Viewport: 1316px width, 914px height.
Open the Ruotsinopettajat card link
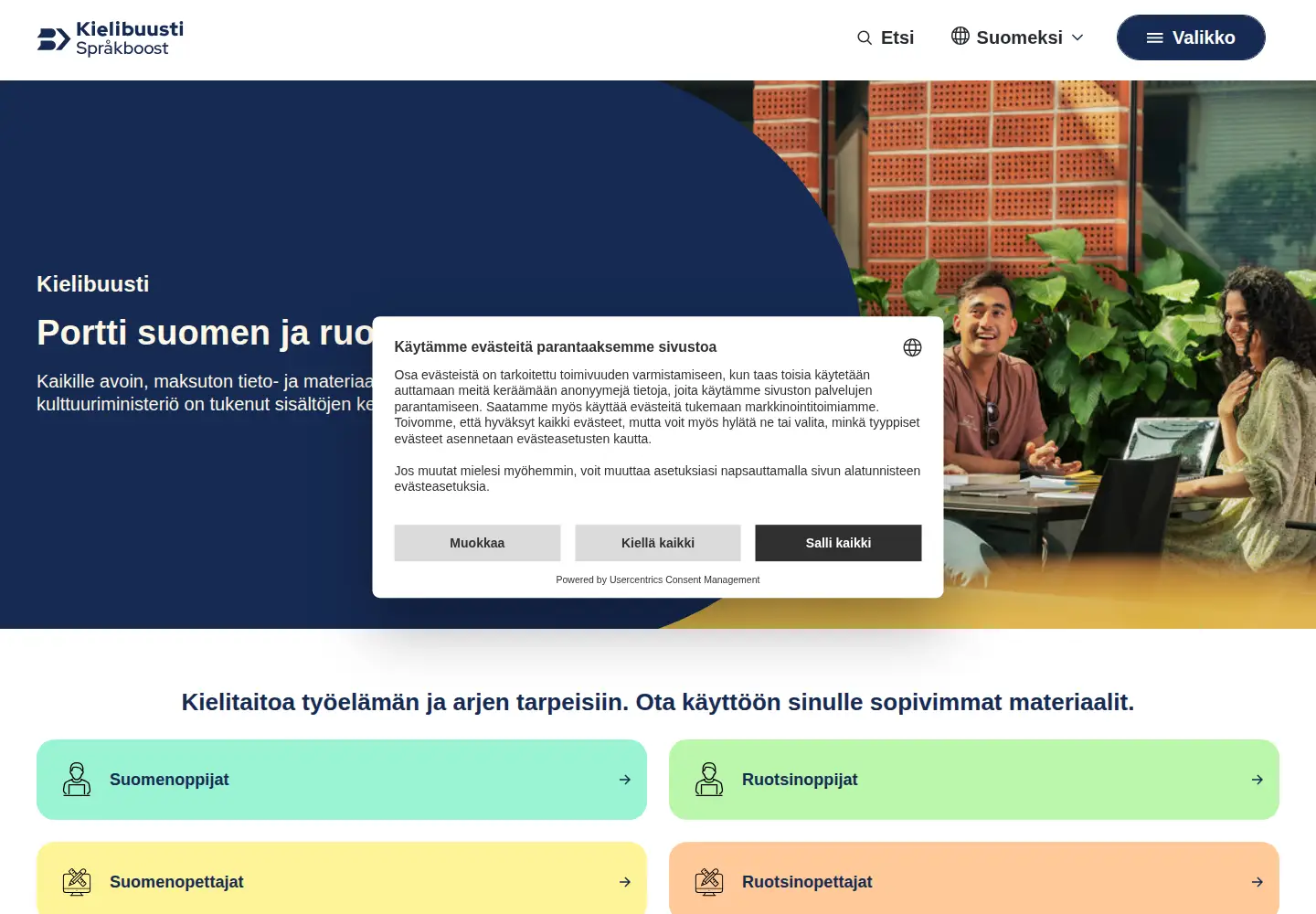pos(974,878)
